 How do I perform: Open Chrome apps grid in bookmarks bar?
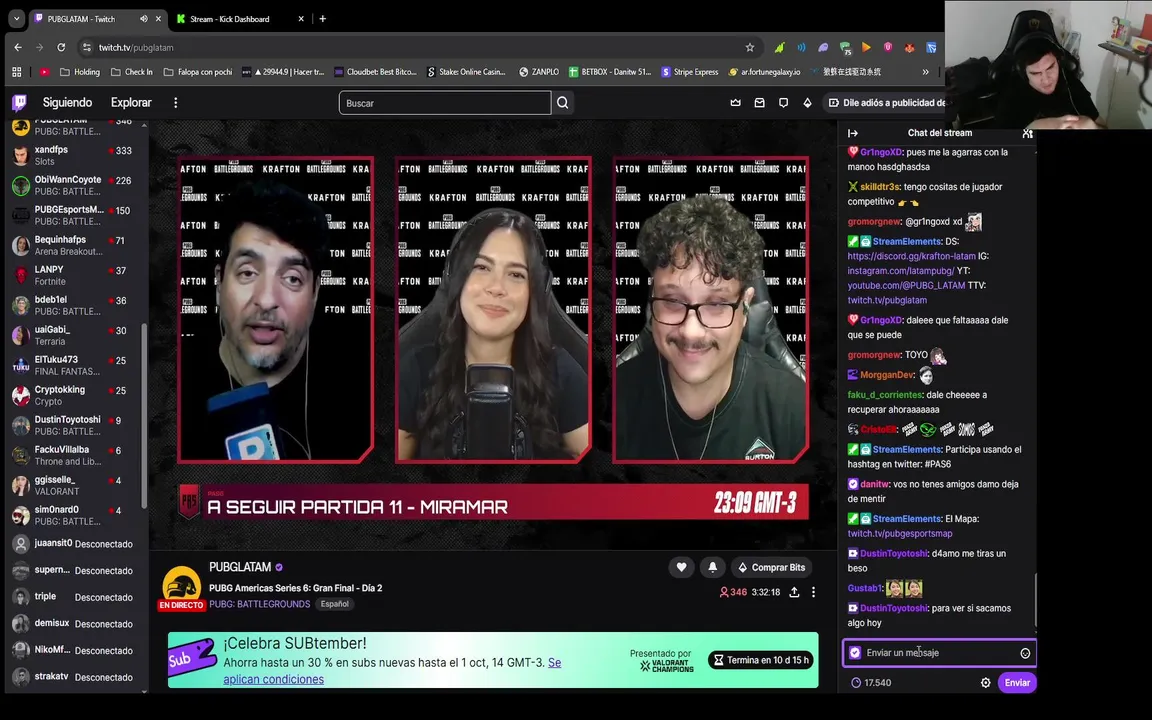(x=17, y=72)
